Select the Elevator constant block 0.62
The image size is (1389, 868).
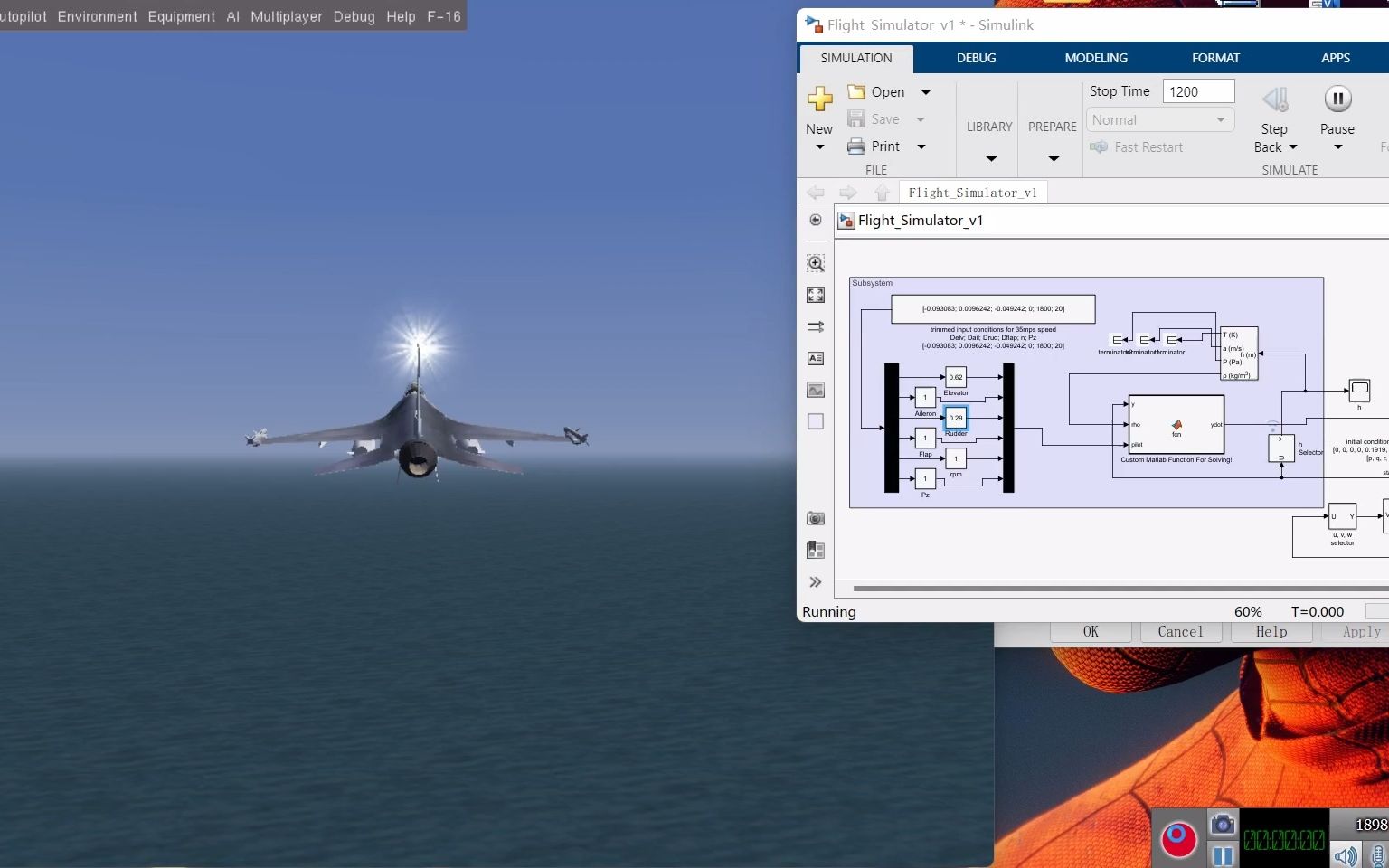(x=956, y=377)
